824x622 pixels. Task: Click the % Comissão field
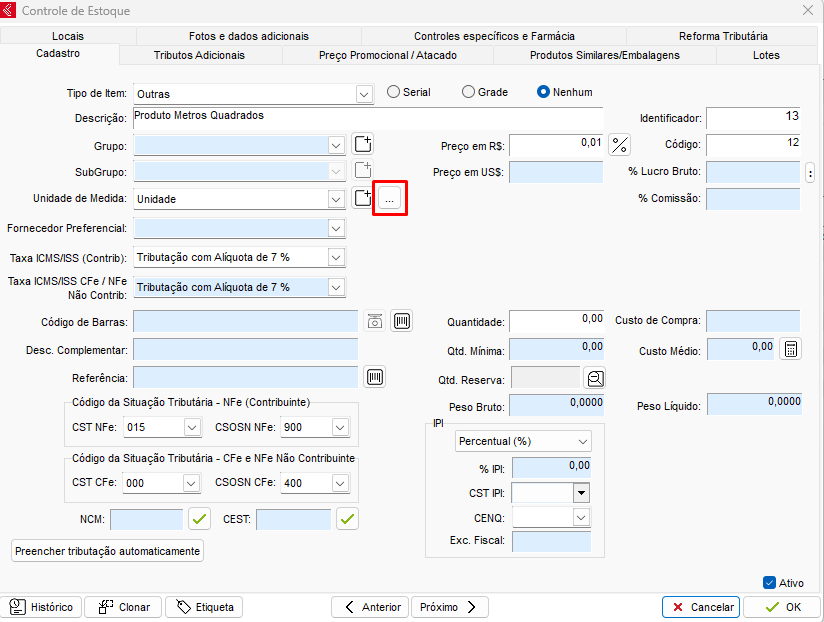753,199
